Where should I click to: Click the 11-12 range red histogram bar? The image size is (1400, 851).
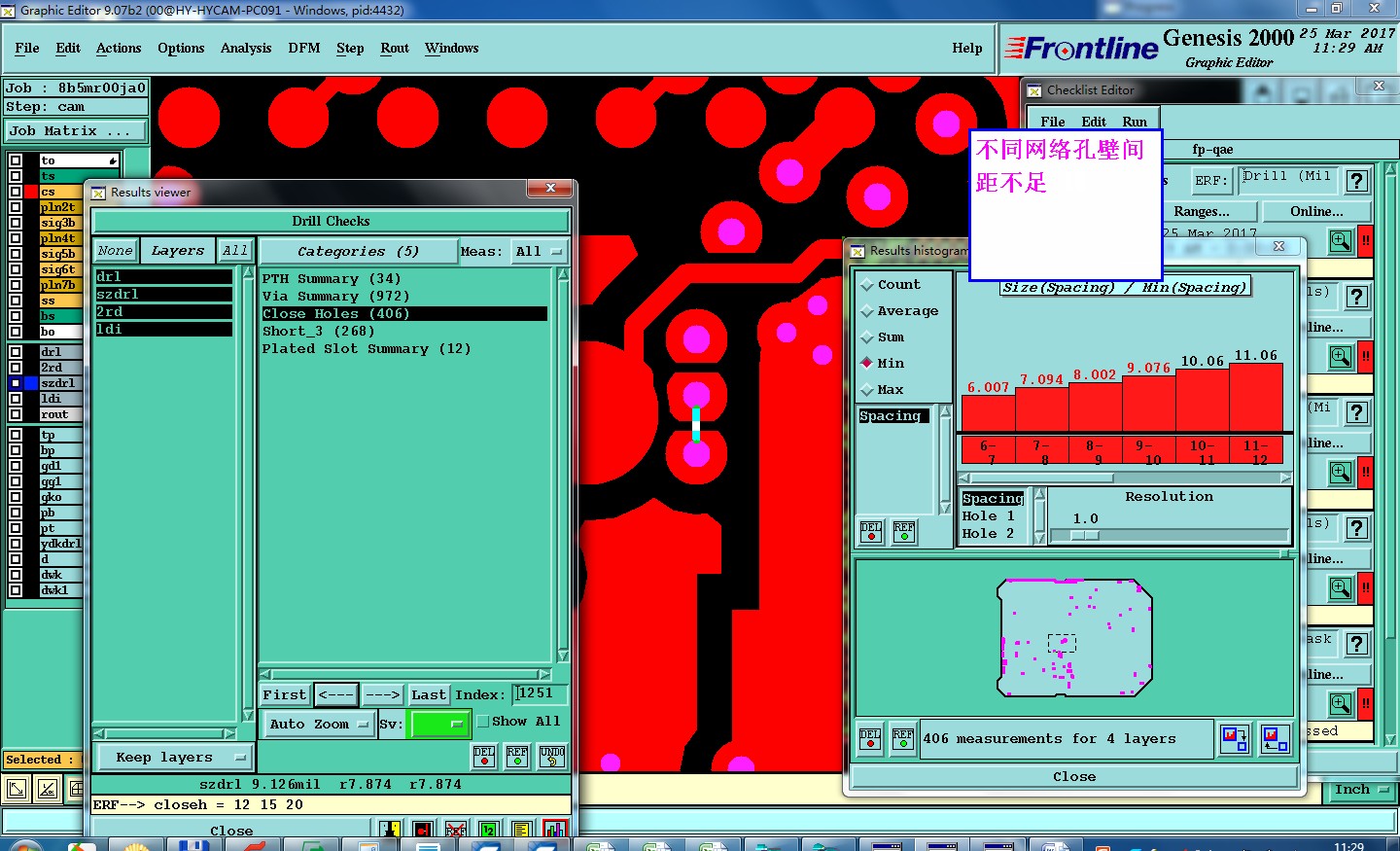(x=1256, y=398)
